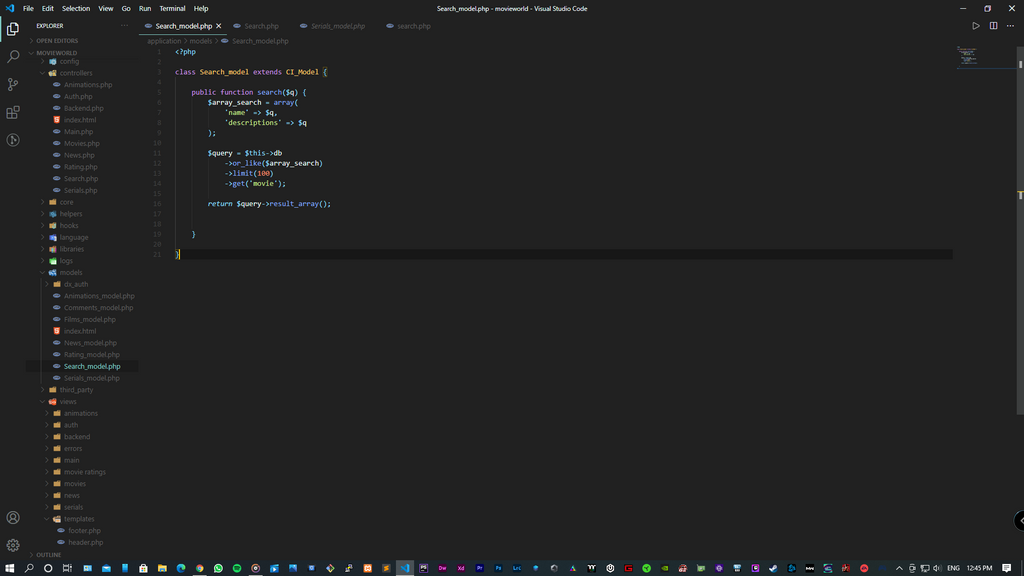Open Sublime Text from the taskbar
Screen dimensions: 1024x576
click(386, 568)
